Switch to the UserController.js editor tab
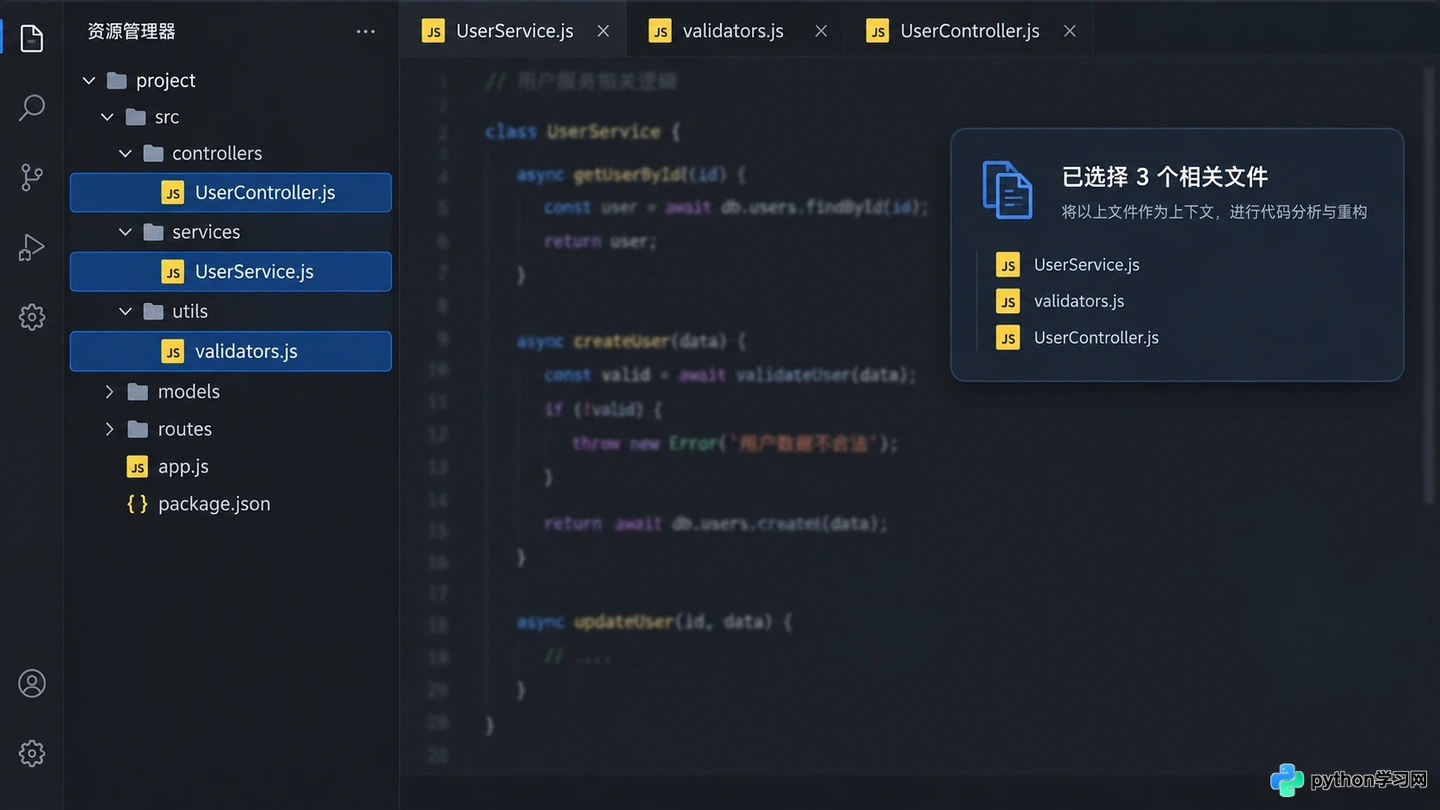 click(969, 31)
